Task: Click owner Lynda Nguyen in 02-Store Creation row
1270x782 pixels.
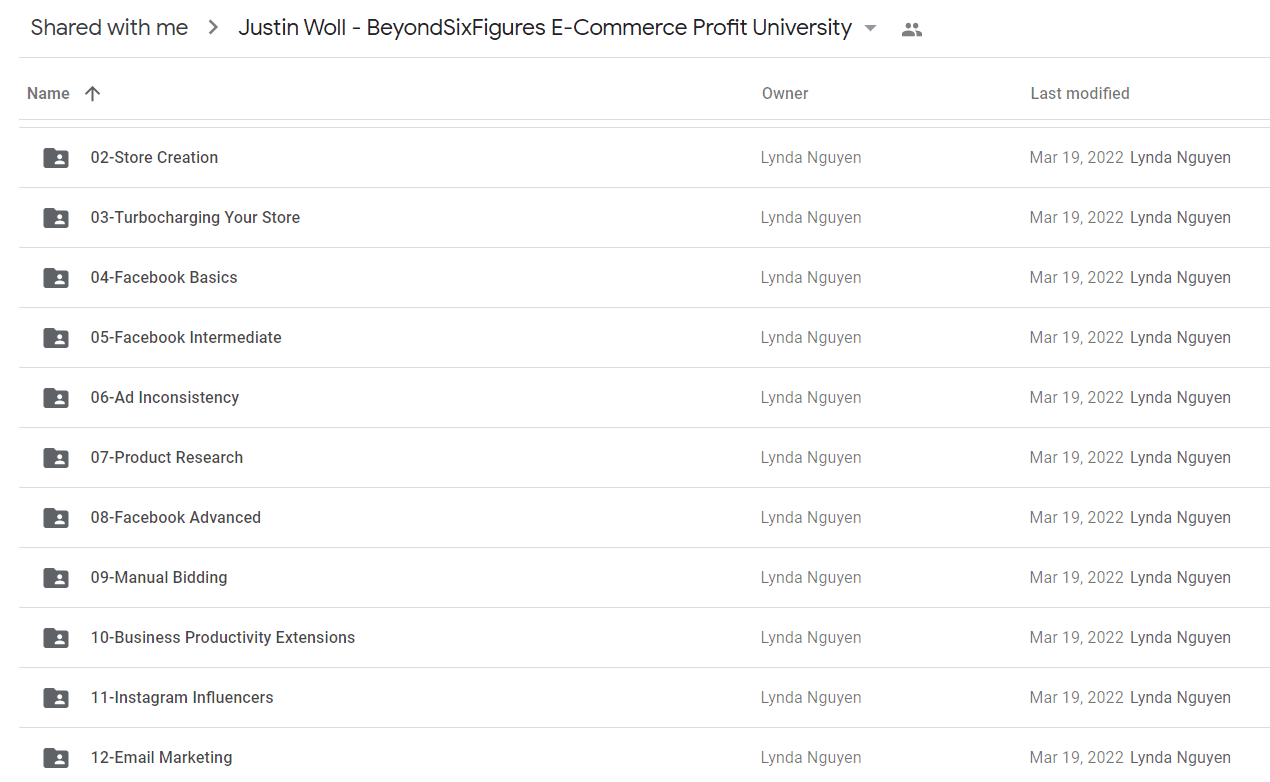Action: [811, 158]
